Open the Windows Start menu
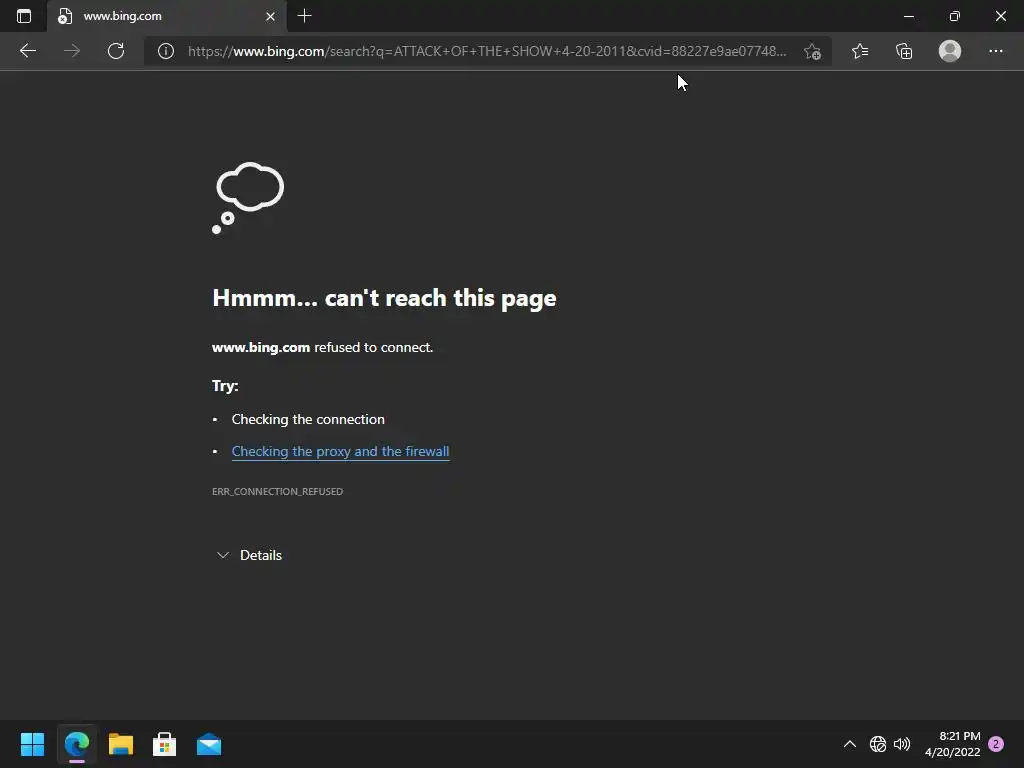 (x=32, y=744)
